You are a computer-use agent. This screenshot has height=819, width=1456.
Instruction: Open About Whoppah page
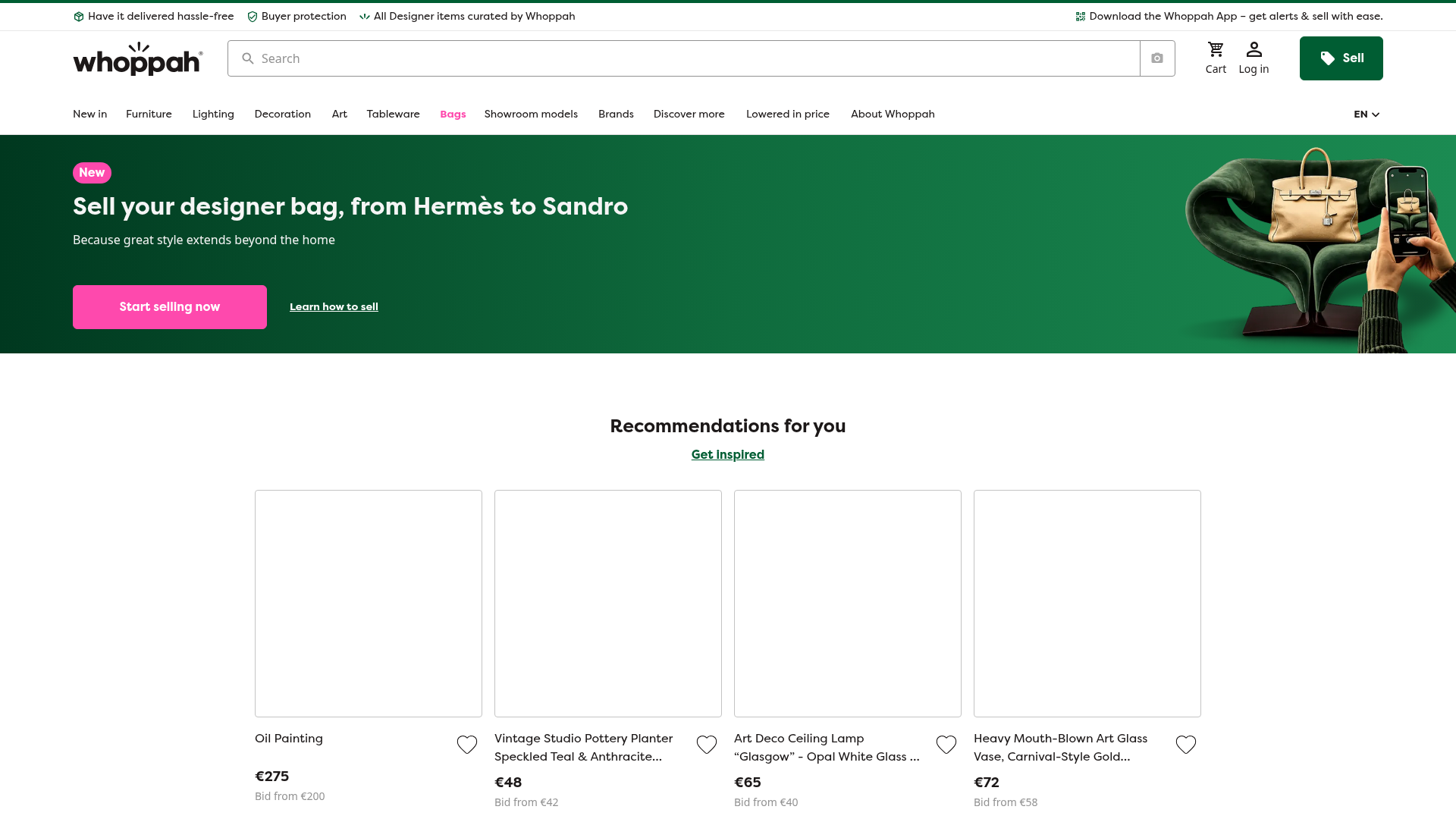[x=893, y=115]
